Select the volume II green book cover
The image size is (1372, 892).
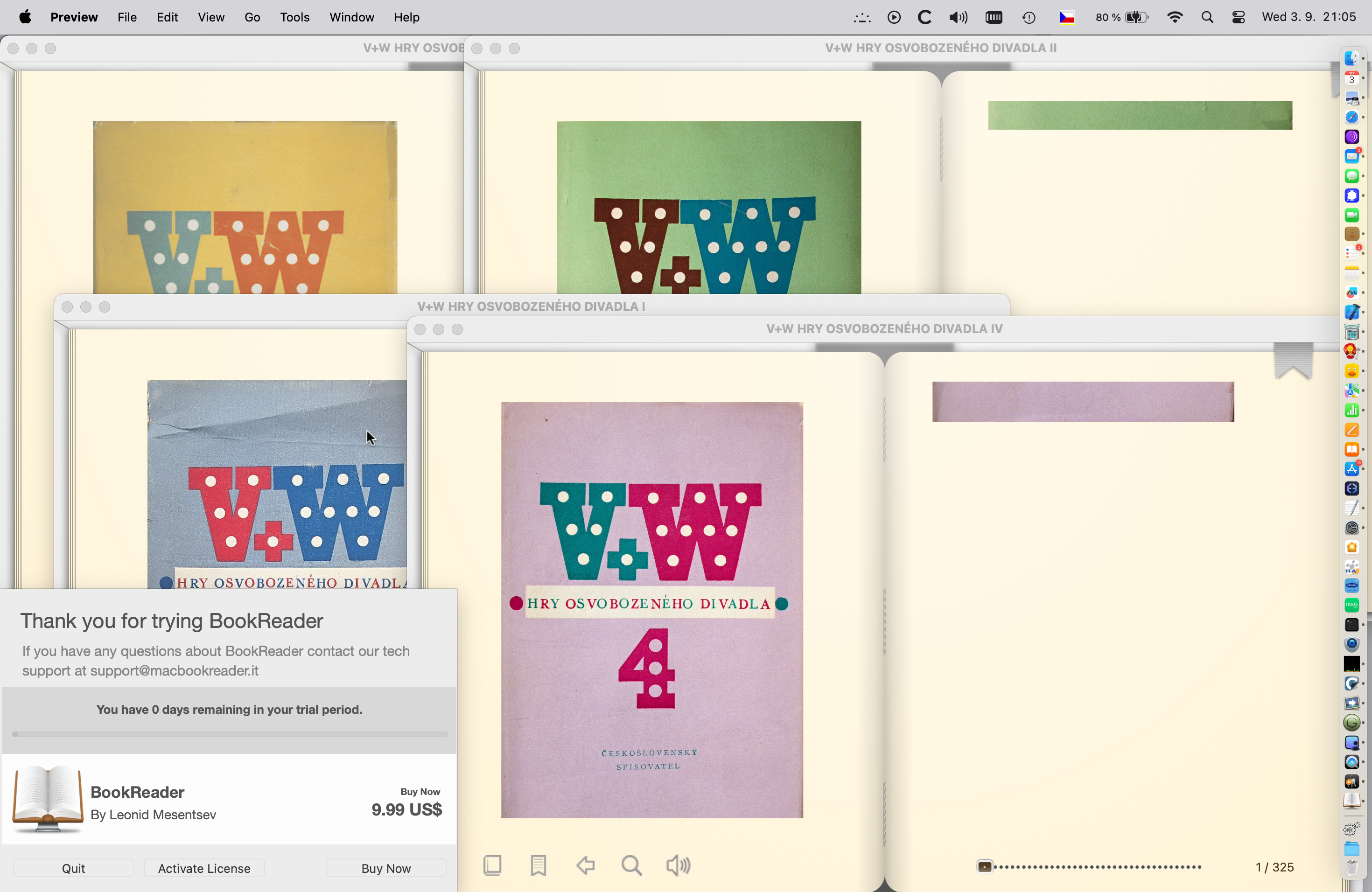pyautogui.click(x=709, y=208)
